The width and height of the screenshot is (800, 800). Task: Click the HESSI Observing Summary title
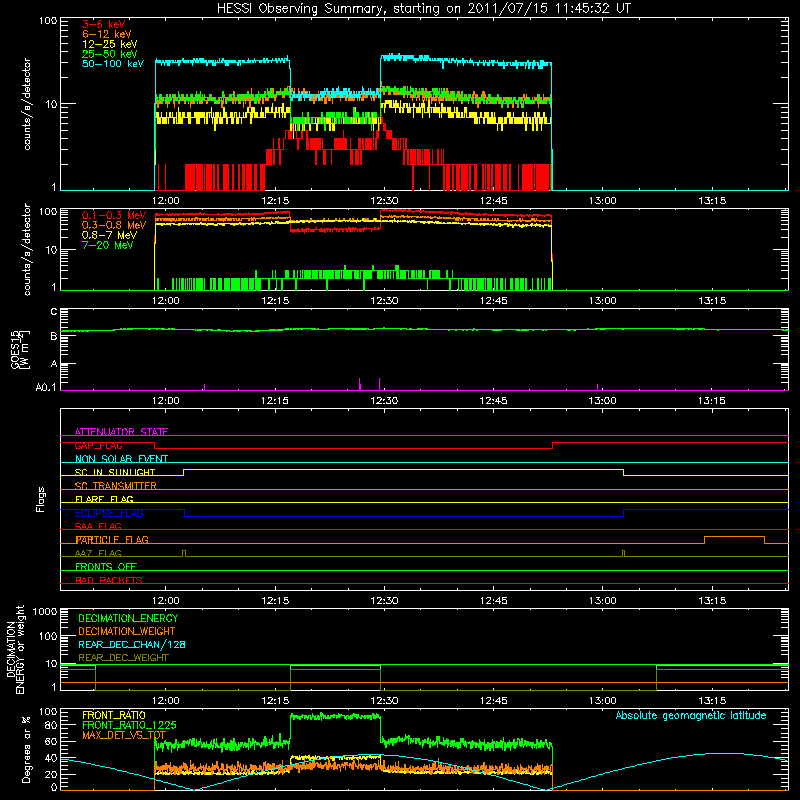(x=424, y=9)
